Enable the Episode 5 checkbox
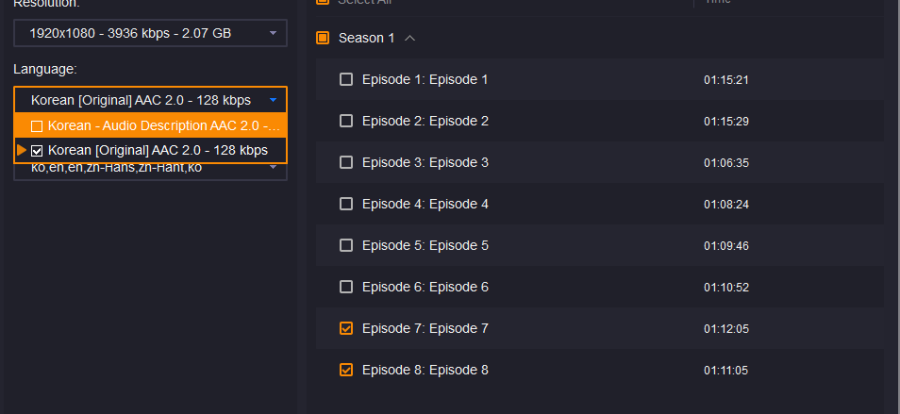900x414 pixels. coord(346,245)
